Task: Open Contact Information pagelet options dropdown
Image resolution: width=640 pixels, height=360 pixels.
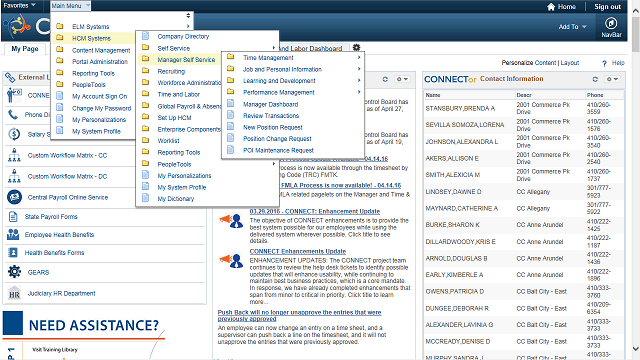Action: [x=612, y=79]
